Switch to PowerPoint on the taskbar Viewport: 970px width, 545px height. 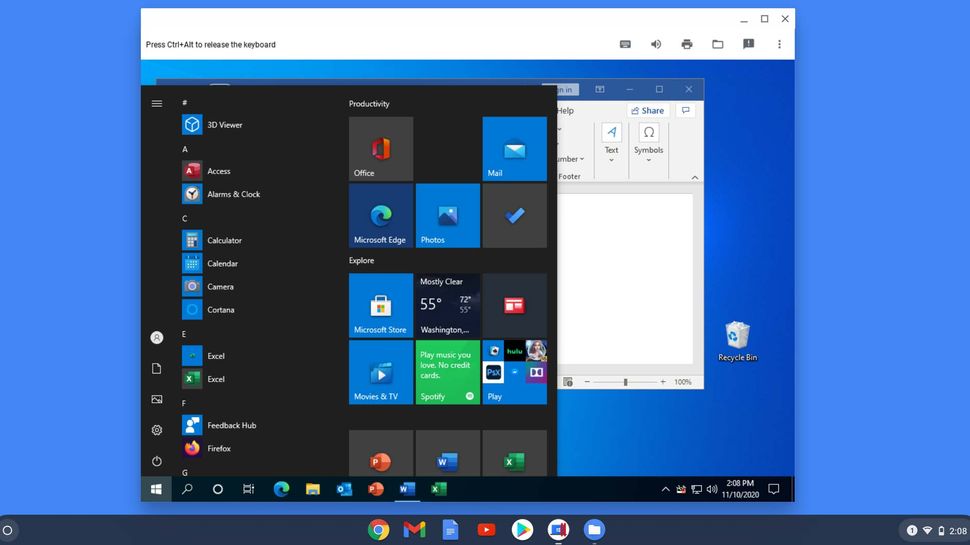(376, 489)
